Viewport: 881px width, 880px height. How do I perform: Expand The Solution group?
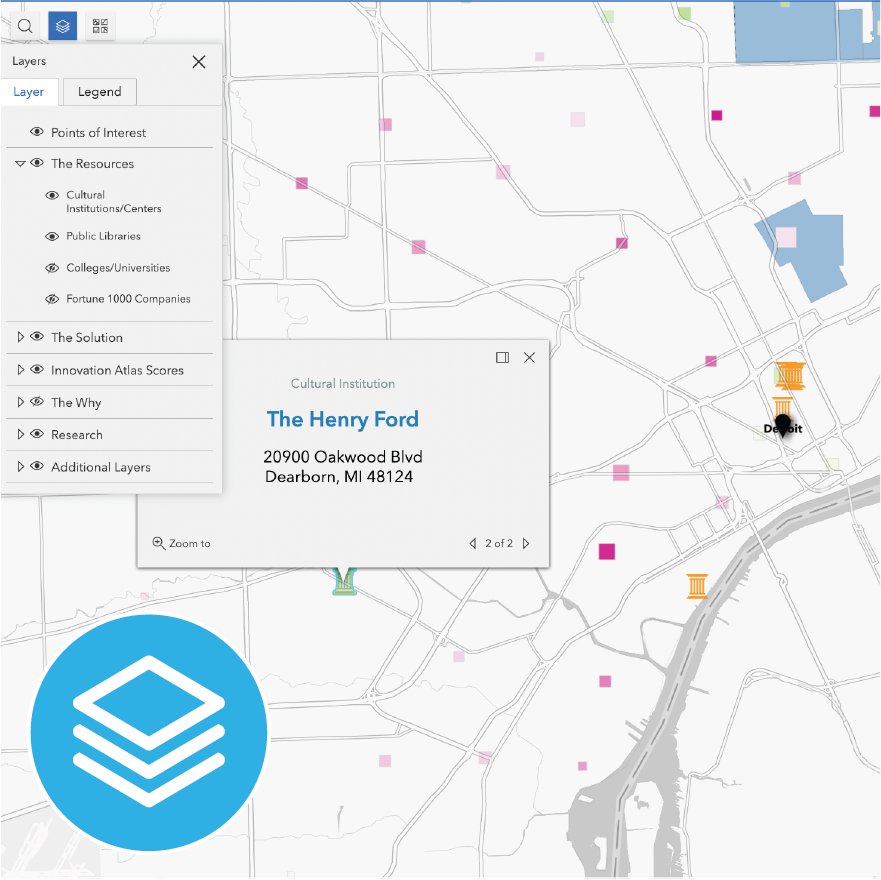point(20,337)
